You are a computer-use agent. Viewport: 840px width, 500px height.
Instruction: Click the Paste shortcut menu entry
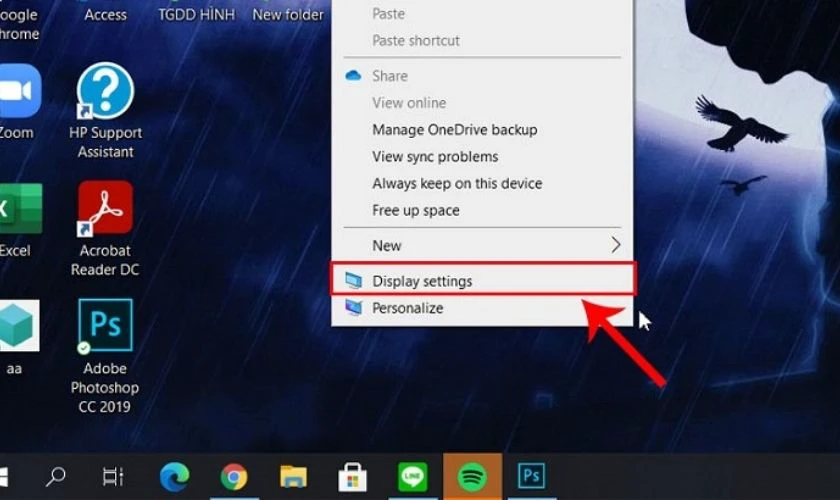(483, 41)
